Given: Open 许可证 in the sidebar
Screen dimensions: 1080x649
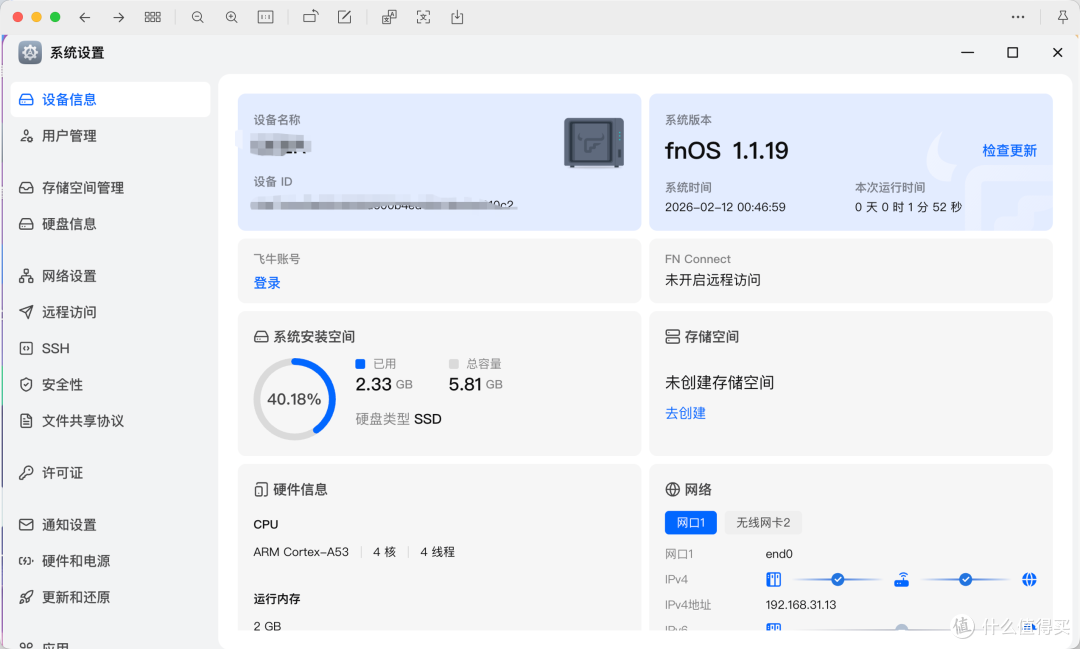Looking at the screenshot, I should (x=110, y=473).
